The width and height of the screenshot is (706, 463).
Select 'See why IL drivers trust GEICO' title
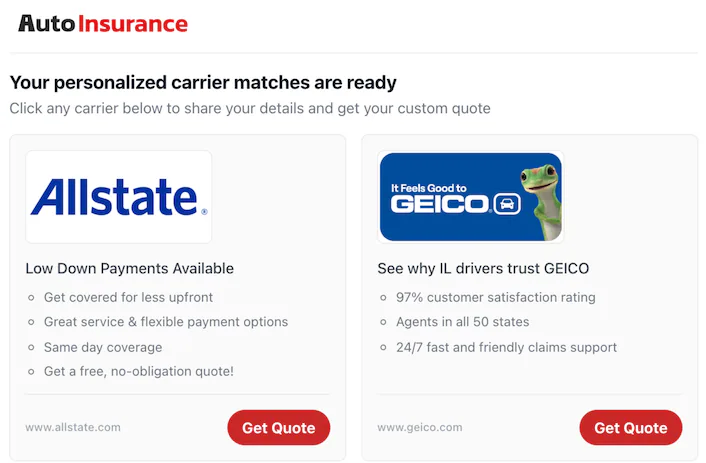(x=483, y=268)
